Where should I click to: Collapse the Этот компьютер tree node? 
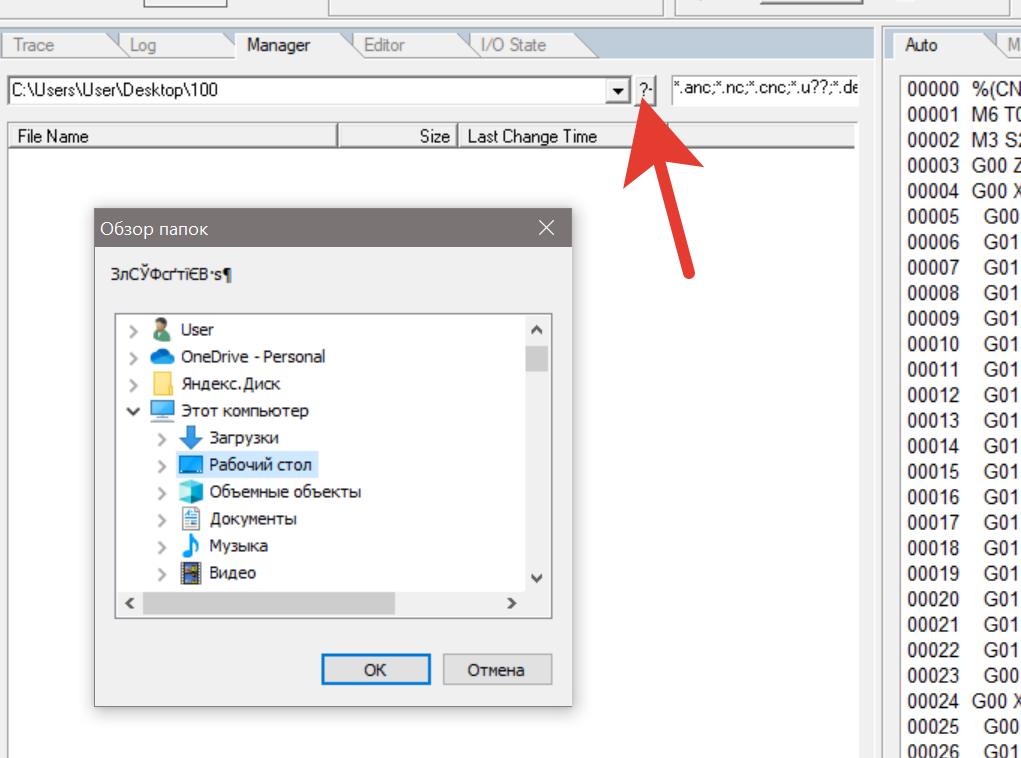coord(133,411)
